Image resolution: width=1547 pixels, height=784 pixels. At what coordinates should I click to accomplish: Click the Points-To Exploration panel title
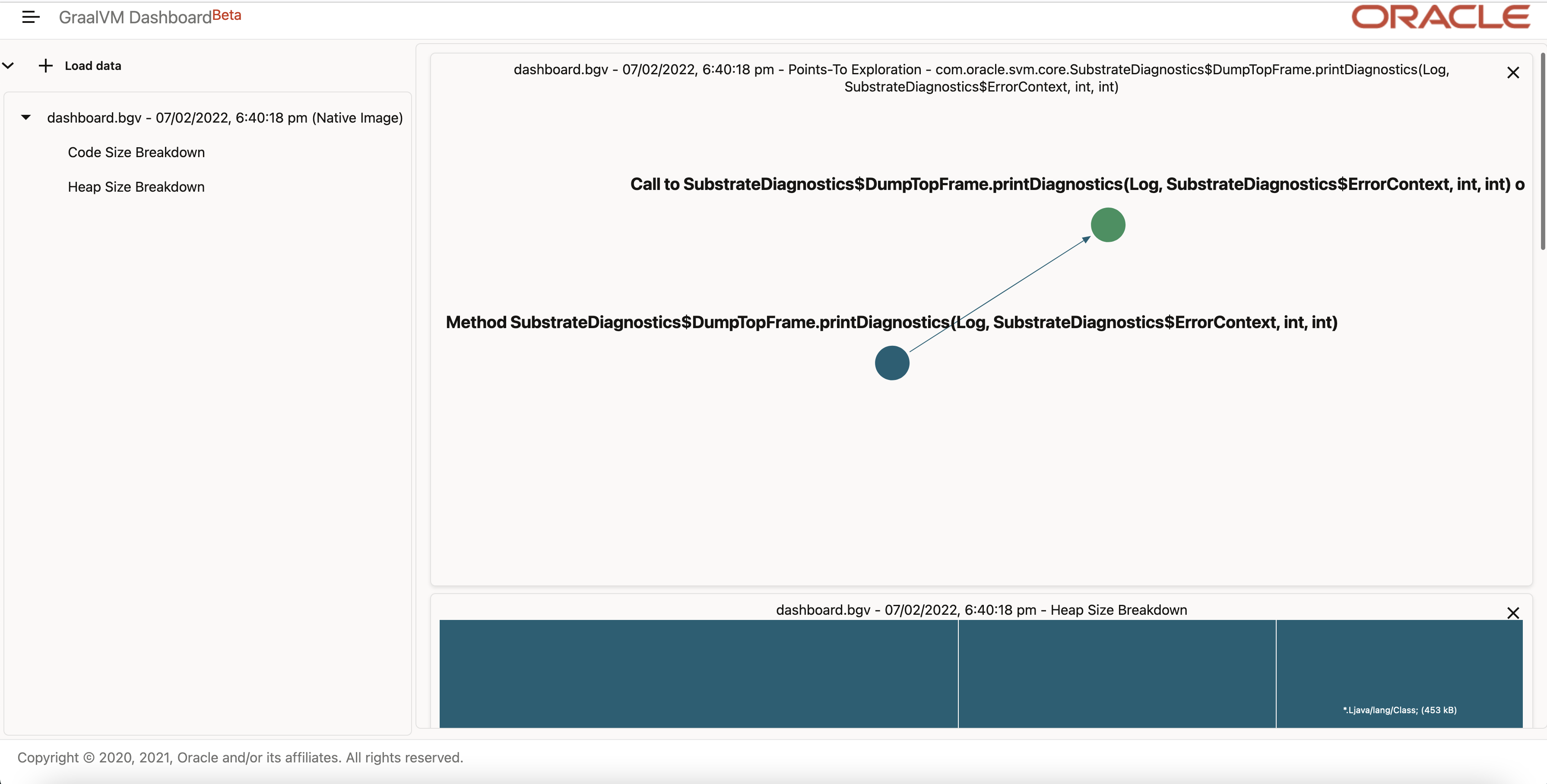point(981,78)
